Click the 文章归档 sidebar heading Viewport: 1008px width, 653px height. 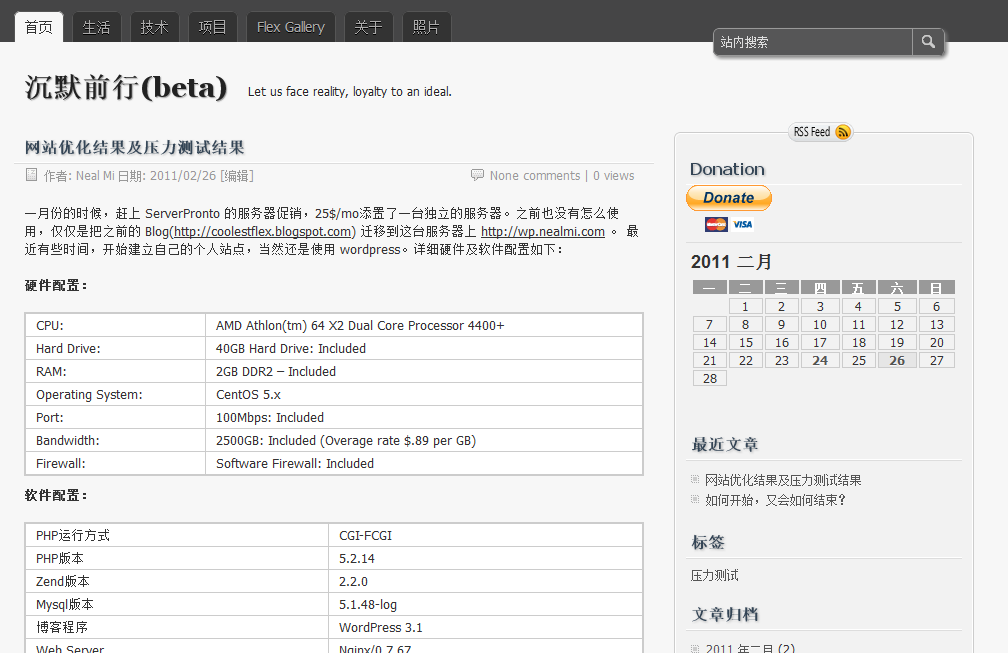(x=724, y=614)
